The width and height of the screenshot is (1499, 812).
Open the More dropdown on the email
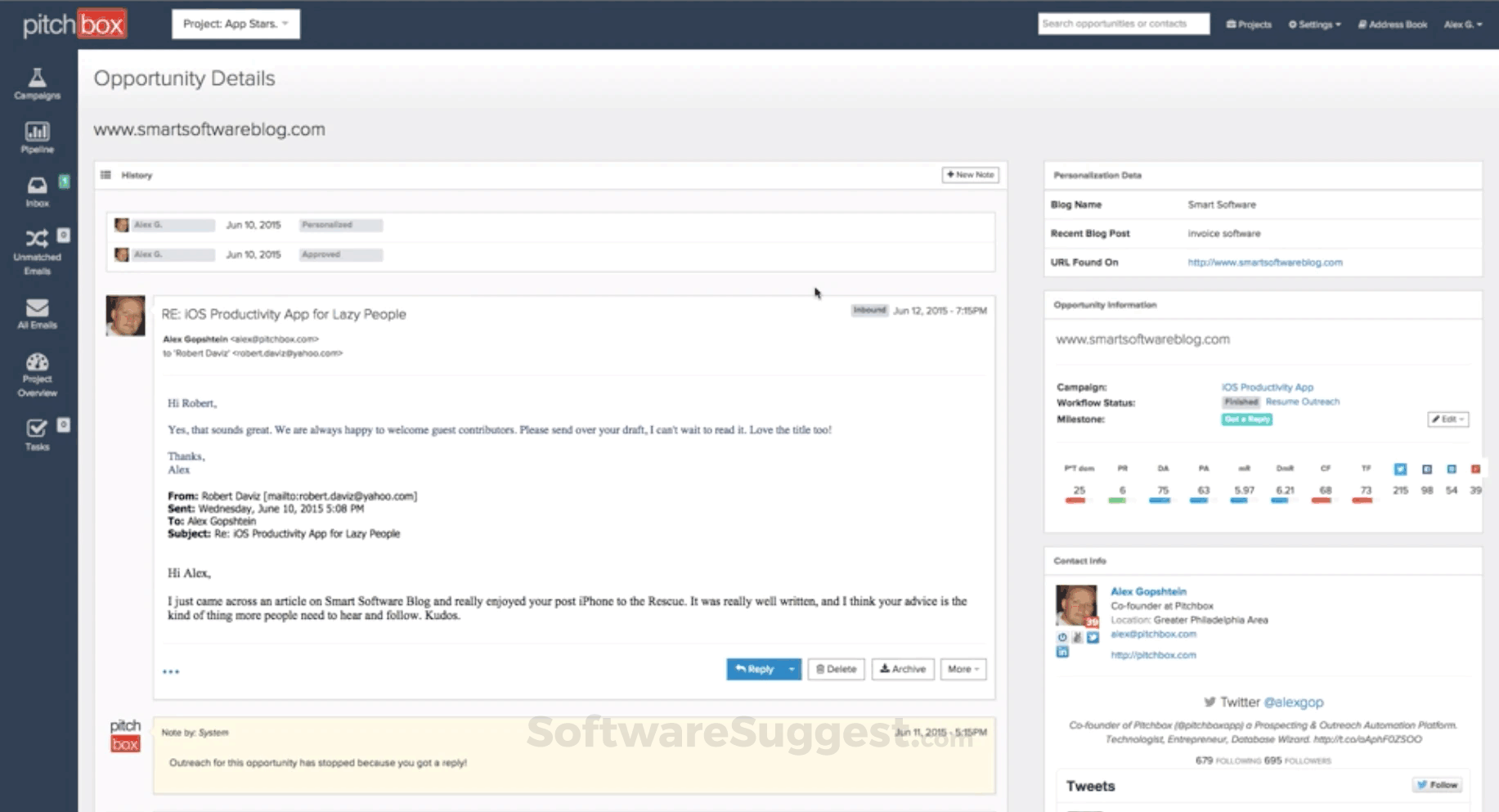click(x=963, y=669)
